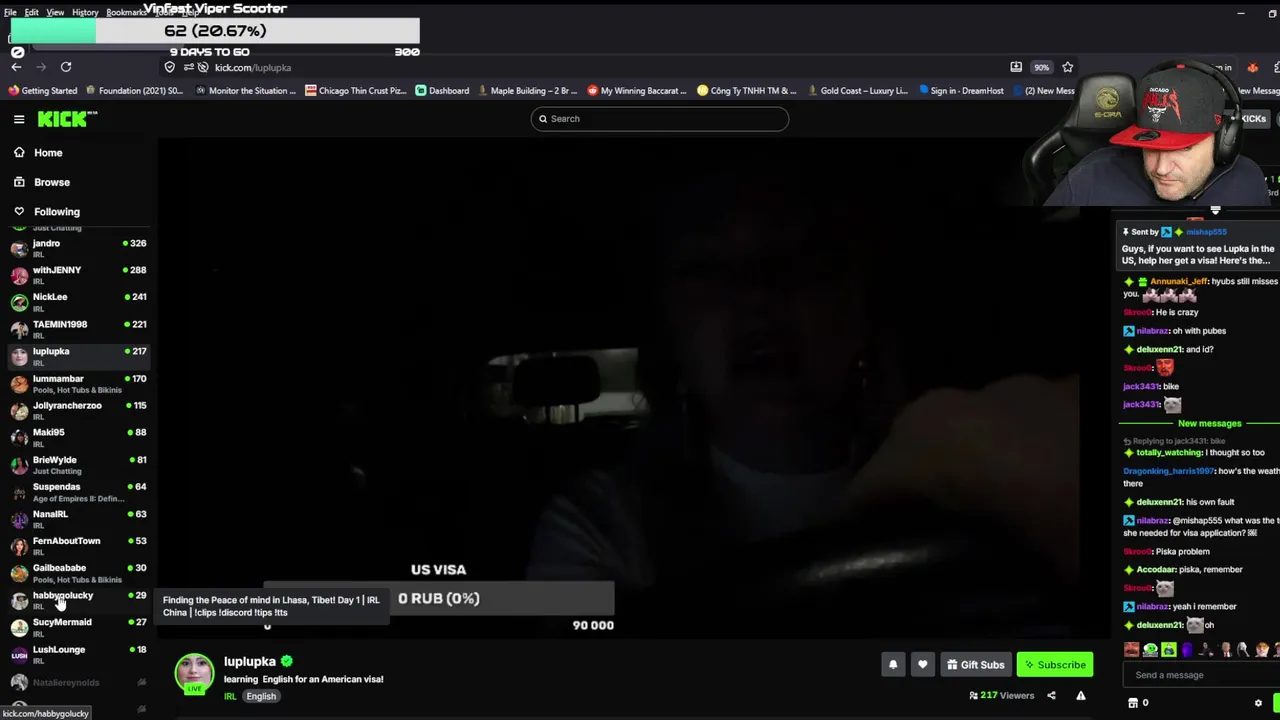The width and height of the screenshot is (1280, 720).
Task: Open NickLee channel
Action: (x=78, y=302)
